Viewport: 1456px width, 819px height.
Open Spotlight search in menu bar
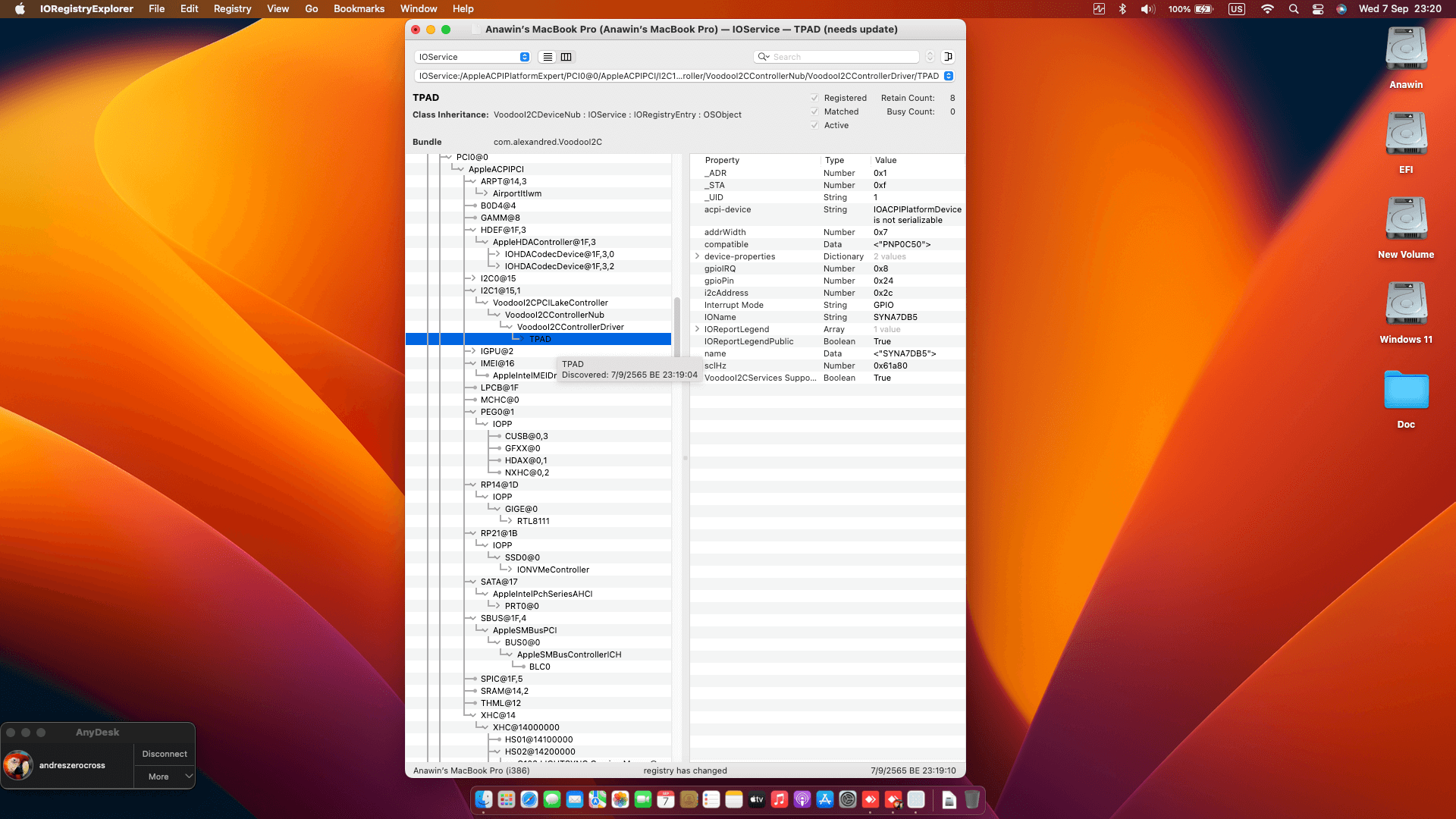1294,9
